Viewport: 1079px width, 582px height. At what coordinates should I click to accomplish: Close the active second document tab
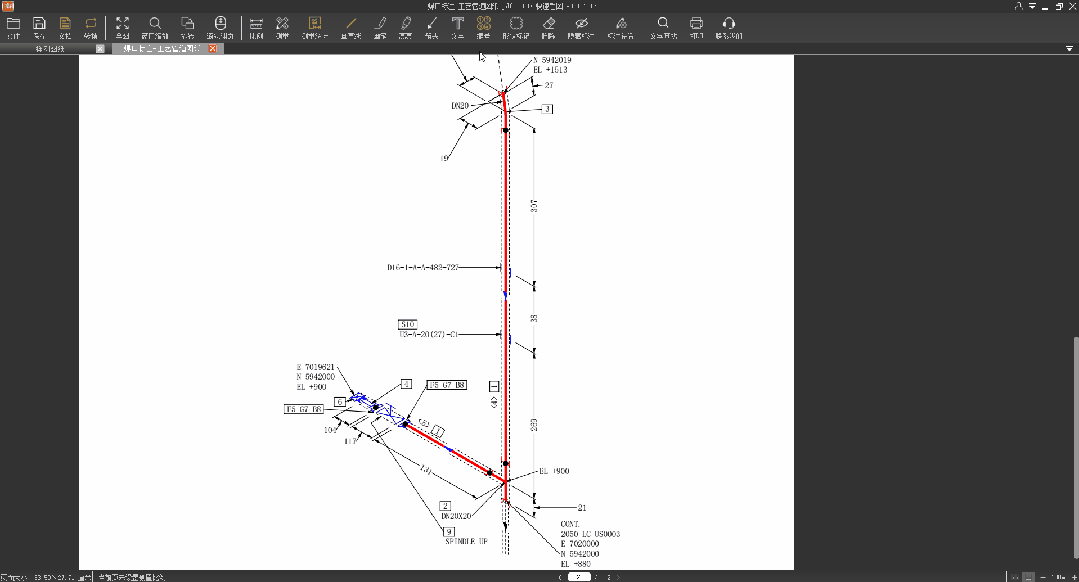point(213,49)
